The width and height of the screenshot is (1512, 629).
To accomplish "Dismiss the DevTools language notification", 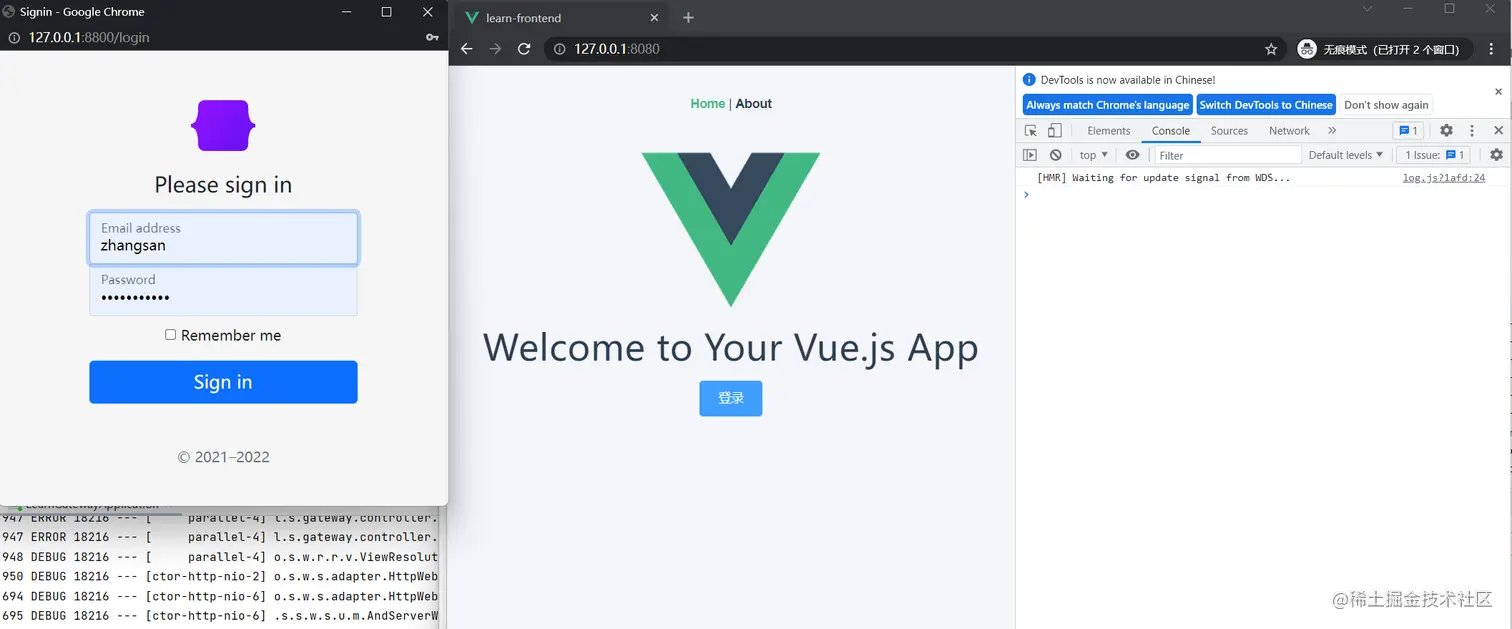I will coord(1498,92).
